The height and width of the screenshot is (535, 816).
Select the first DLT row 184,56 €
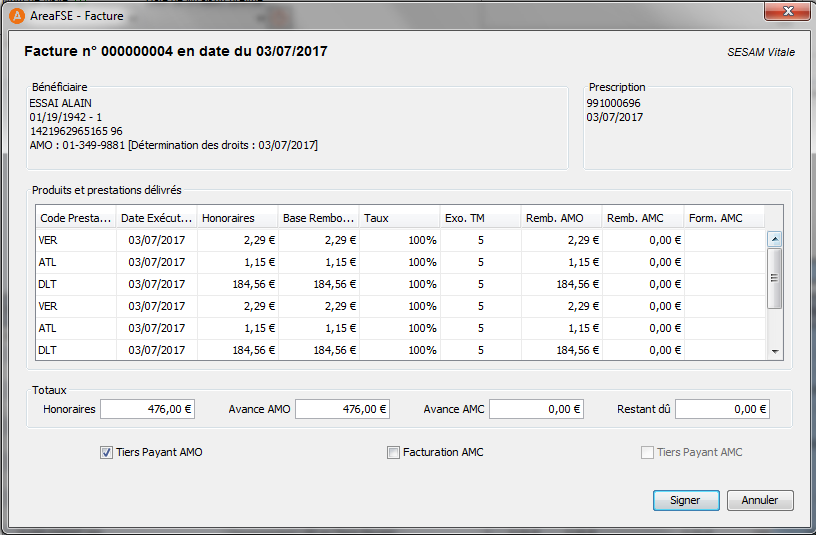coord(401,284)
